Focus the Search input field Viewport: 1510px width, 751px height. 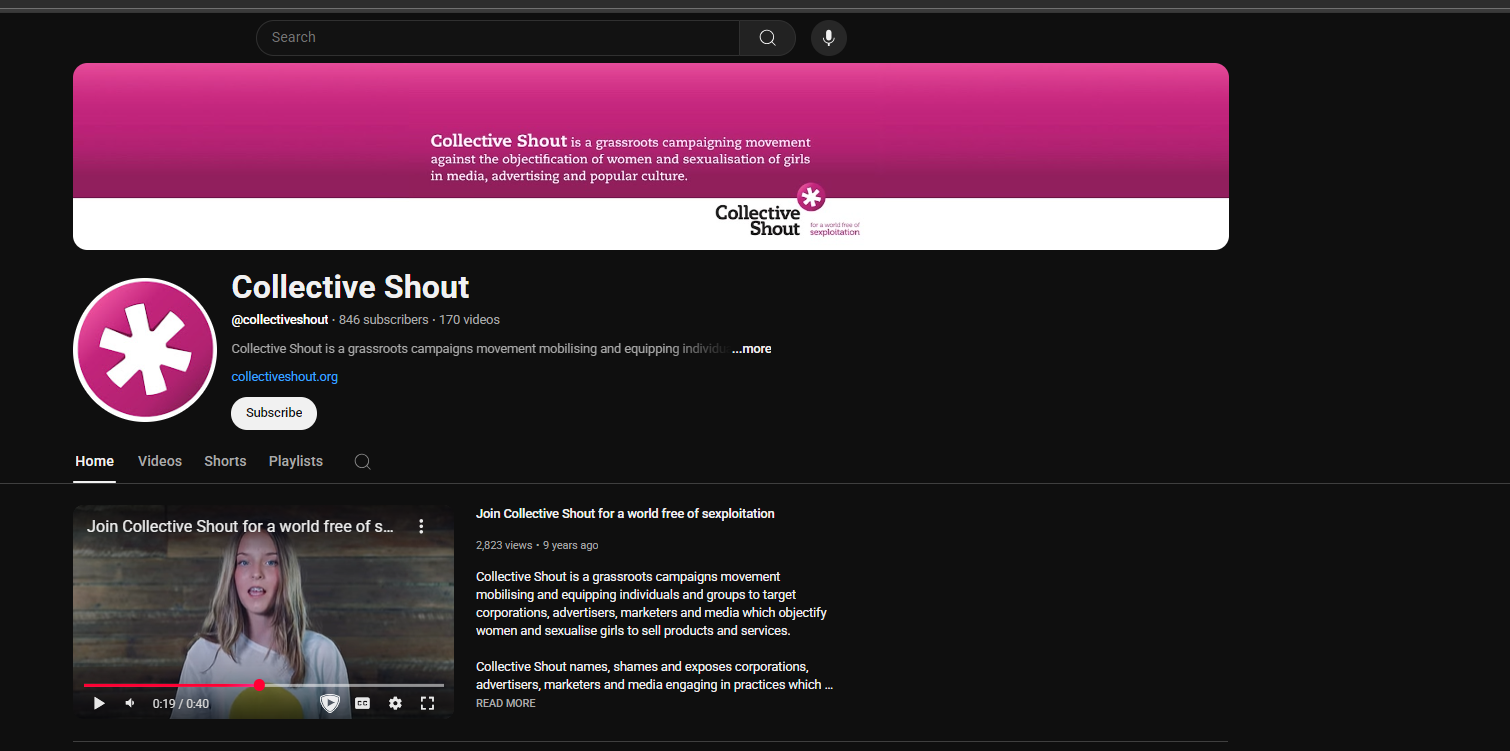click(497, 38)
